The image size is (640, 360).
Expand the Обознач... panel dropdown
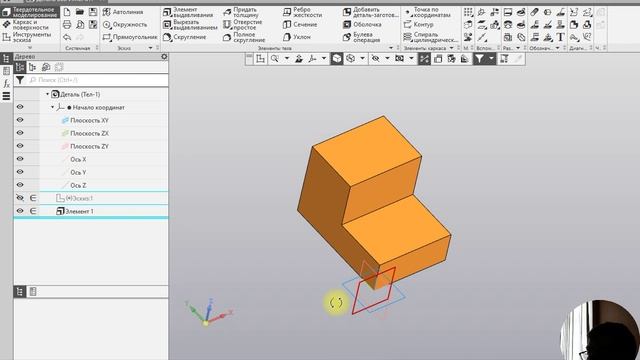[x=558, y=48]
